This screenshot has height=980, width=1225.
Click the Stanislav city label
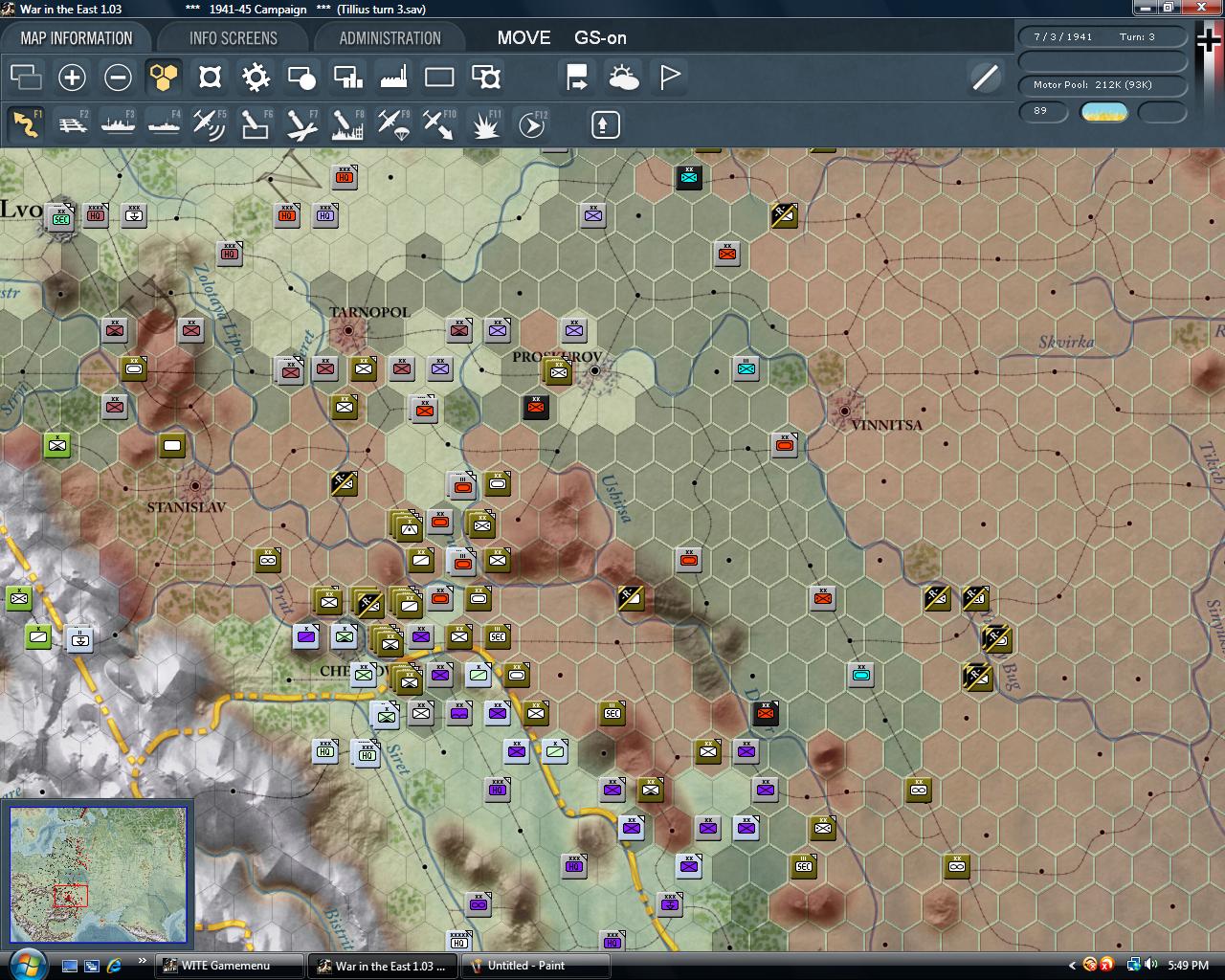(x=187, y=507)
